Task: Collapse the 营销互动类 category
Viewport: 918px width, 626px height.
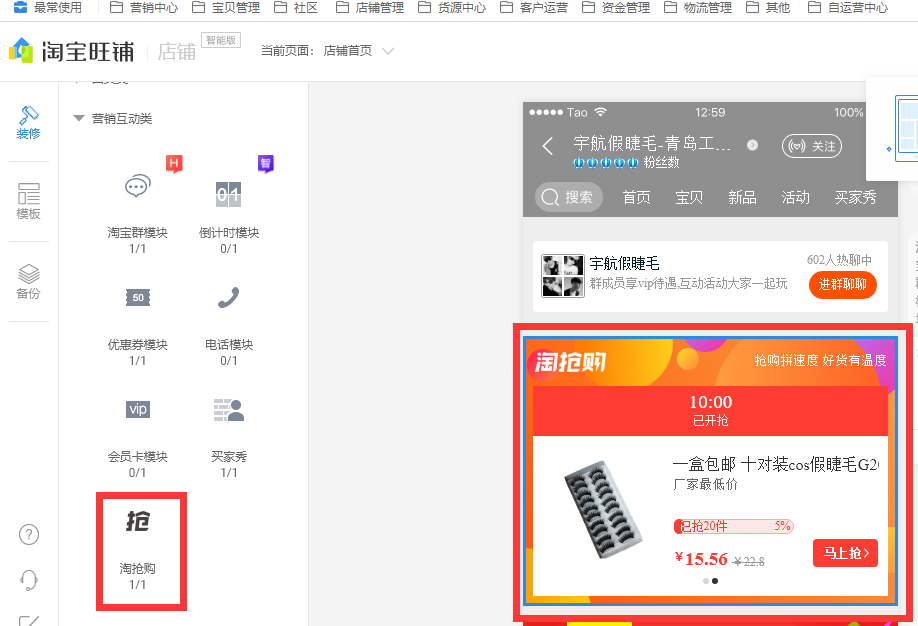Action: (x=79, y=118)
